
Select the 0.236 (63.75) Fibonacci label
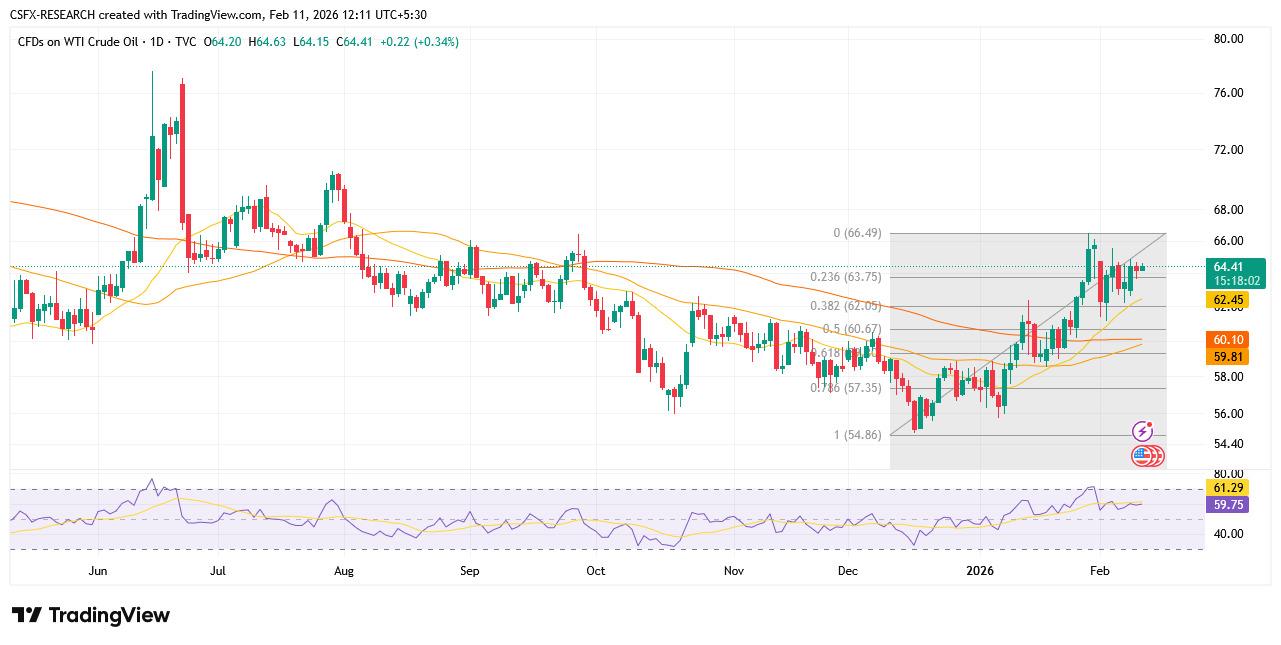[845, 277]
